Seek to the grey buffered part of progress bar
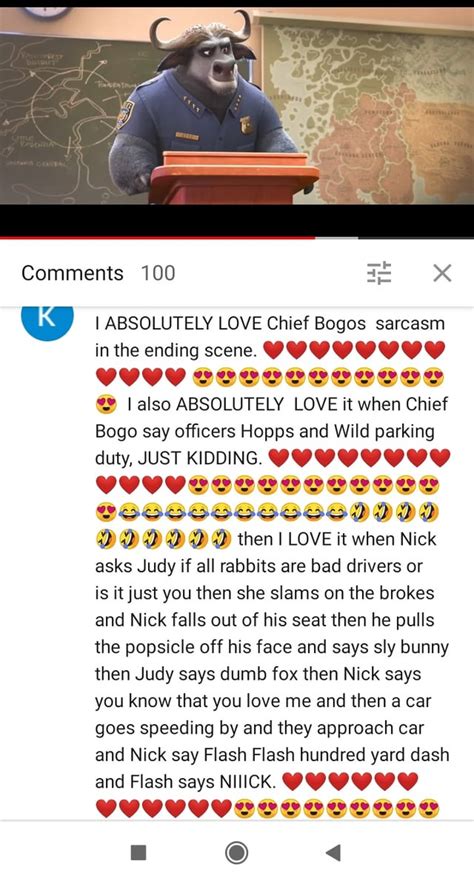 coord(336,238)
